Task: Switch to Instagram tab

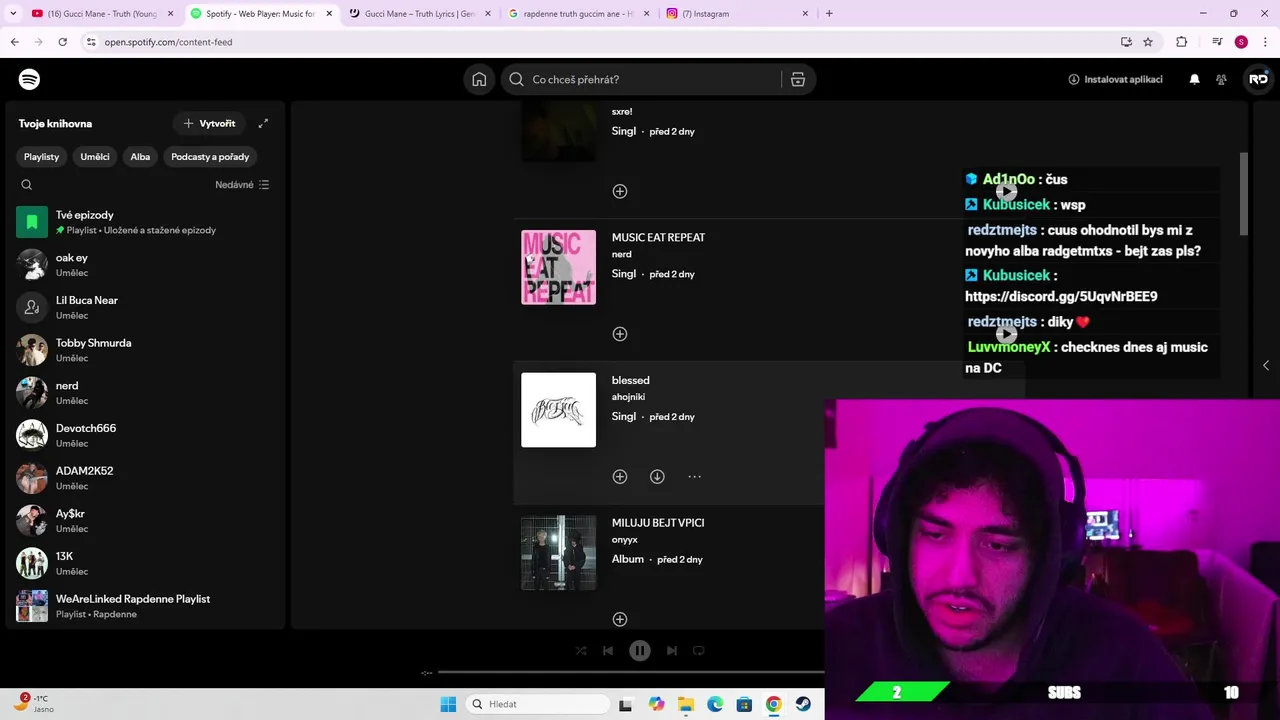Action: coord(737,14)
